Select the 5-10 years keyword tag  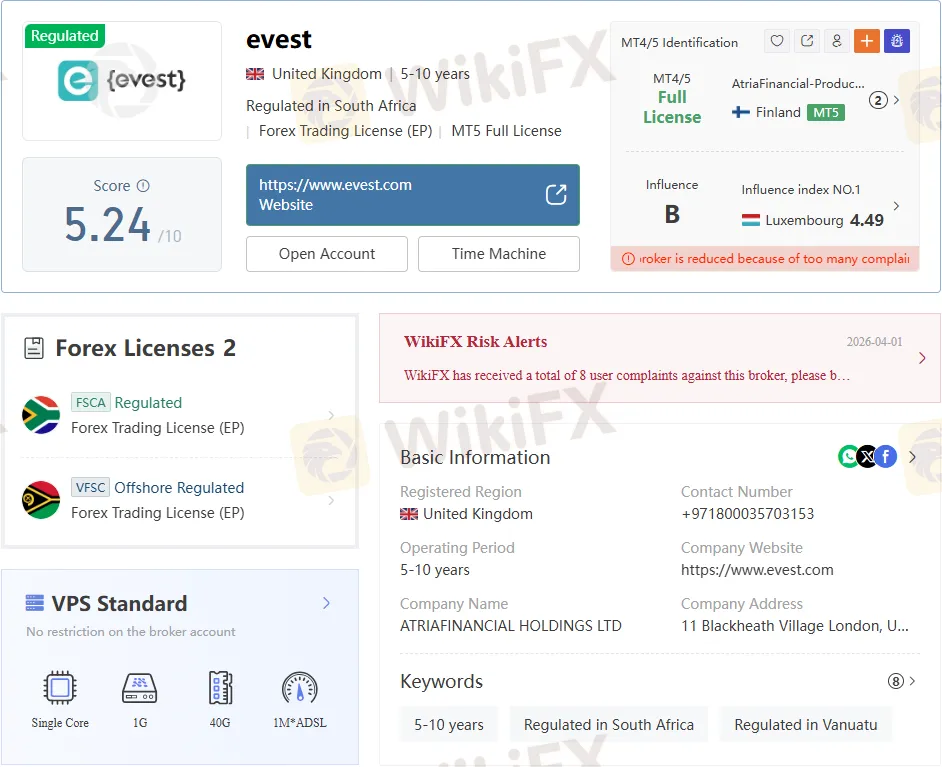pyautogui.click(x=449, y=724)
